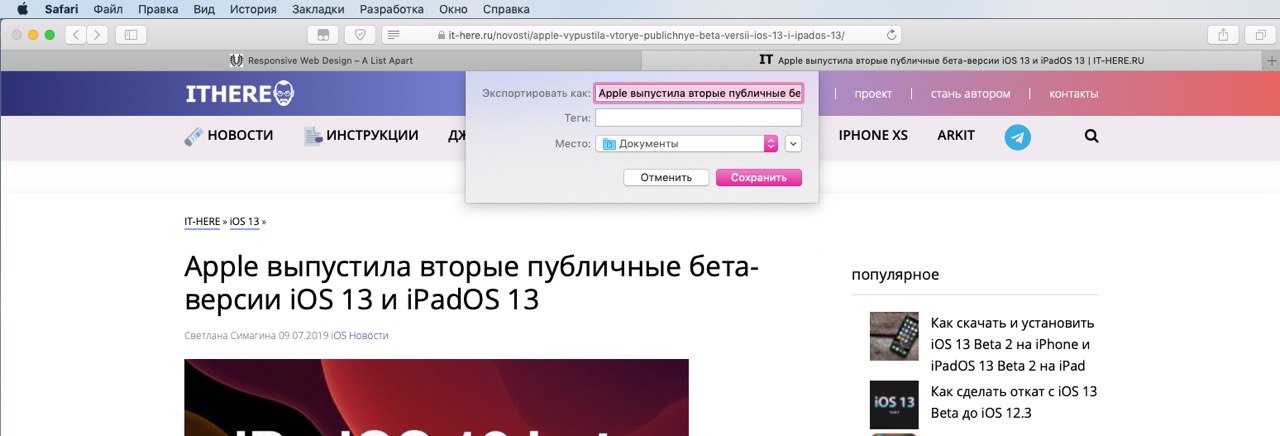Open site search magnifier icon
Screen dimensions: 1280x436
(x=1091, y=136)
